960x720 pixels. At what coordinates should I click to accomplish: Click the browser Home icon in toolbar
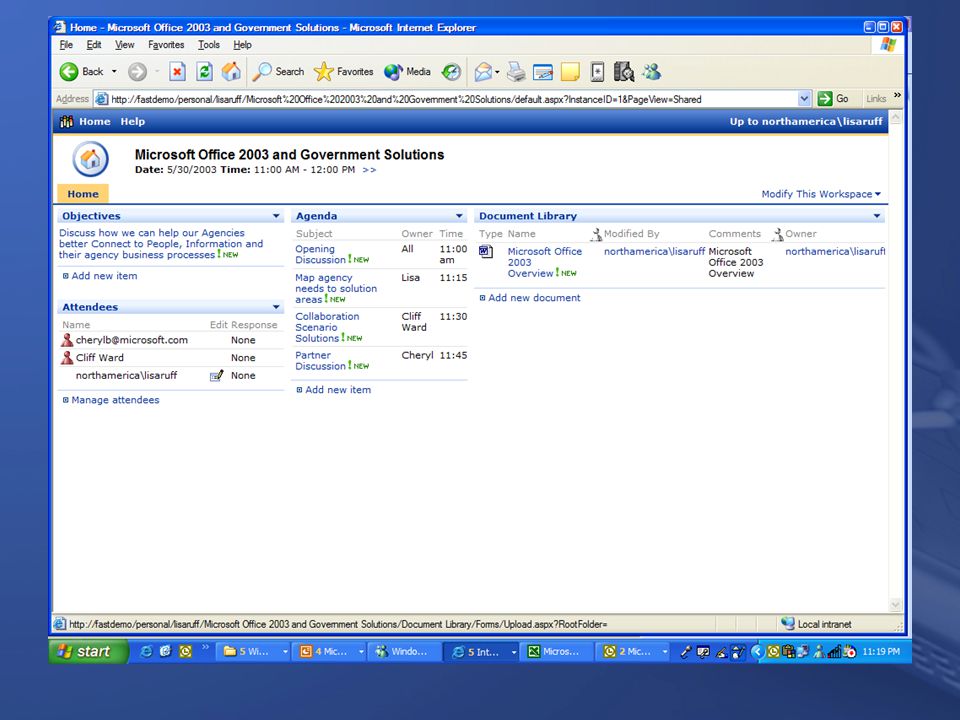click(x=231, y=72)
